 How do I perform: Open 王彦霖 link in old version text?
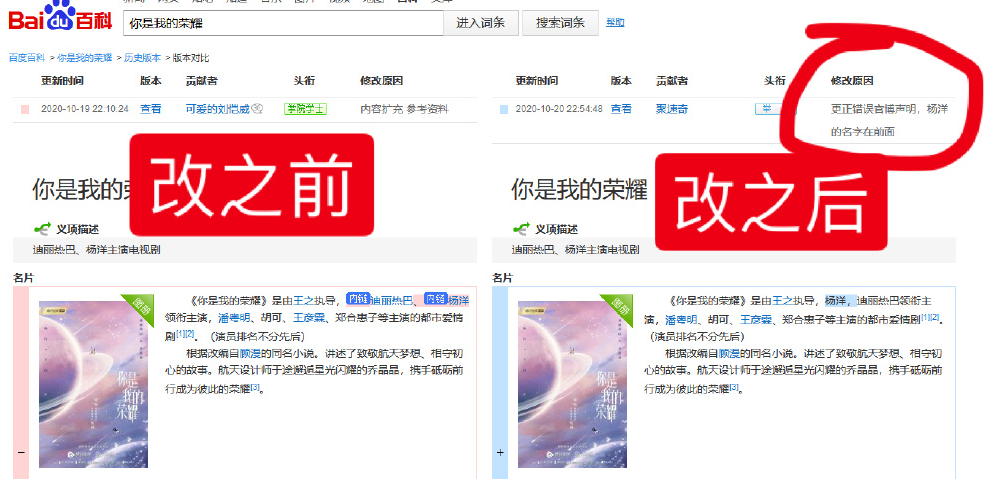tap(309, 318)
